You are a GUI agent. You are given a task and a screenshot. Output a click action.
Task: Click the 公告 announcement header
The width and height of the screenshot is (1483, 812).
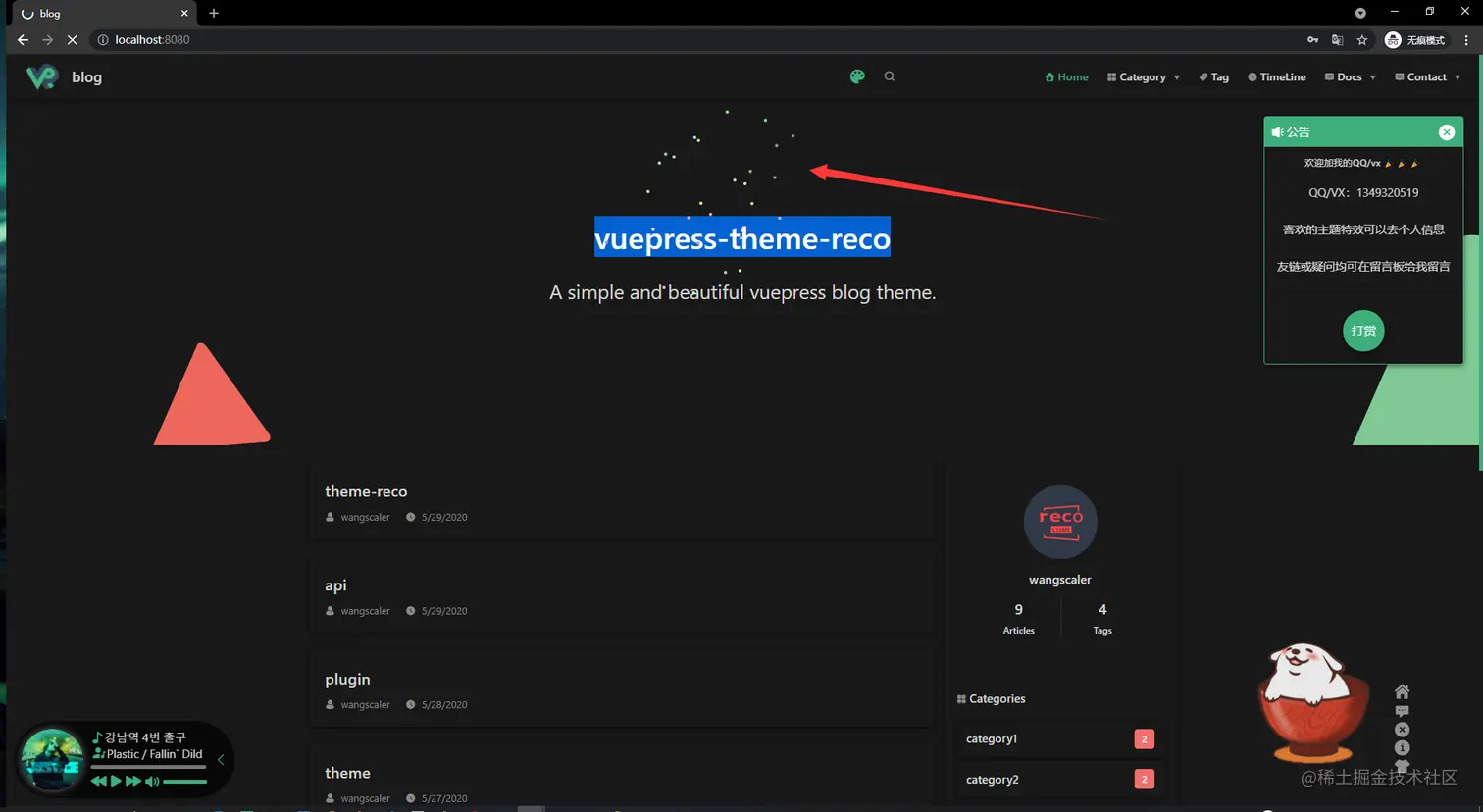coord(1363,132)
